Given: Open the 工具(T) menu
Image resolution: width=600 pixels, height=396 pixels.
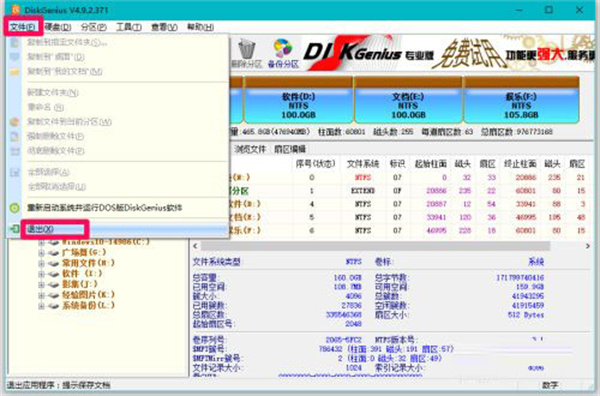Looking at the screenshot, I should pos(129,27).
